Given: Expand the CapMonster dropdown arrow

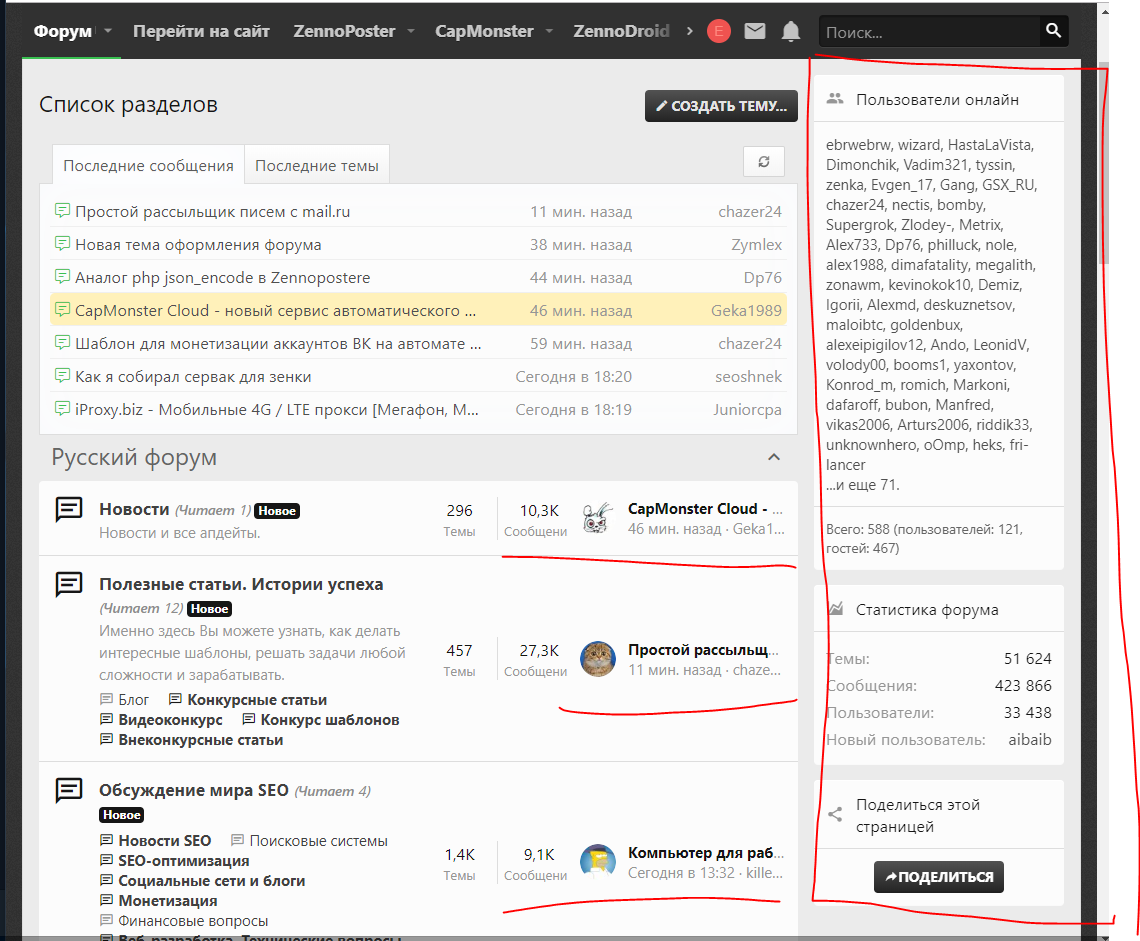Looking at the screenshot, I should point(549,31).
